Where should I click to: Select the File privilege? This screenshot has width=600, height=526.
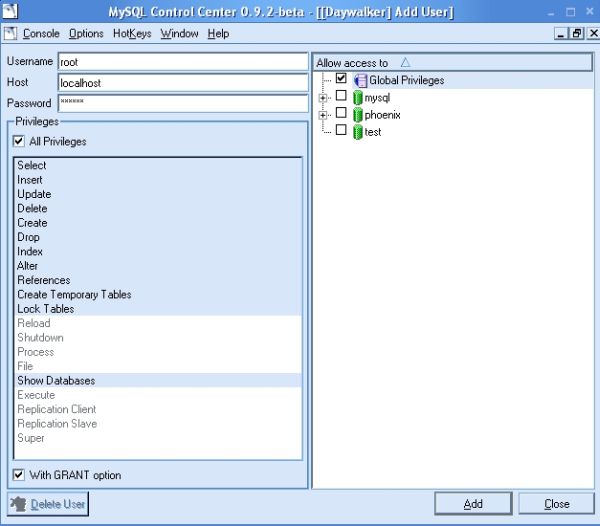point(158,366)
